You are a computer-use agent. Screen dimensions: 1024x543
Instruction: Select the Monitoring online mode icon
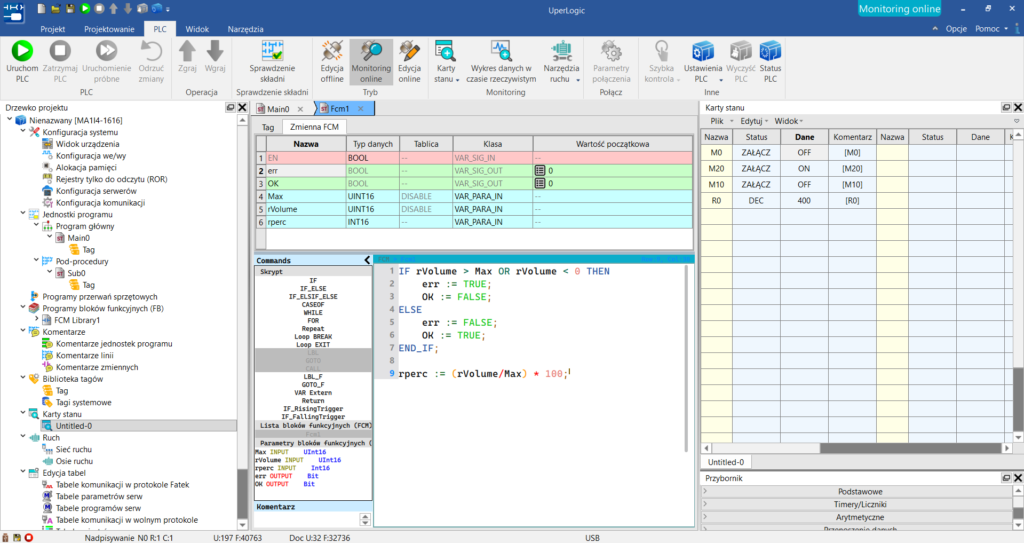[x=371, y=51]
